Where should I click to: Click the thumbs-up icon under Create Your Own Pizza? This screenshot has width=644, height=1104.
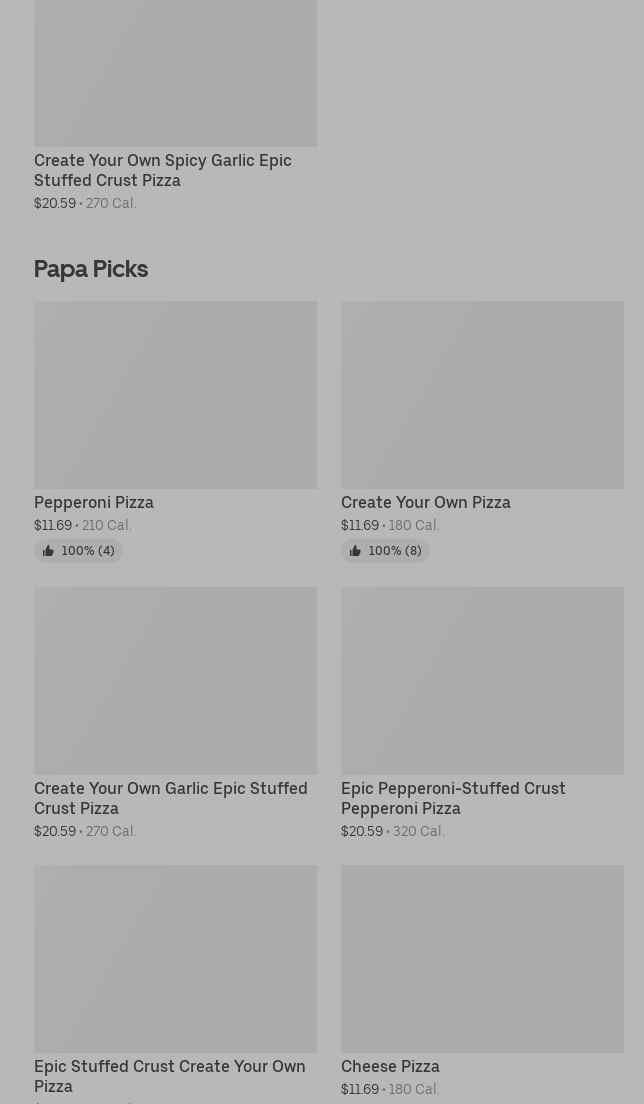(355, 551)
